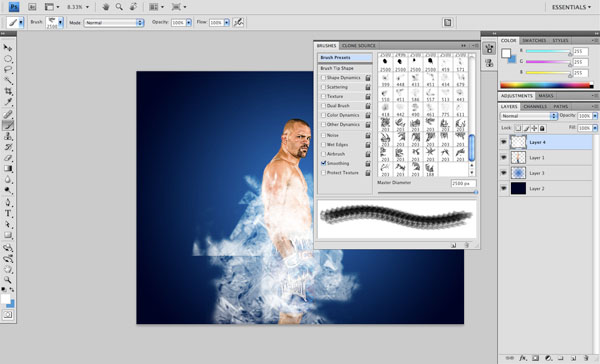Switch to the Clone Source tab
The height and width of the screenshot is (364, 600).
359,46
